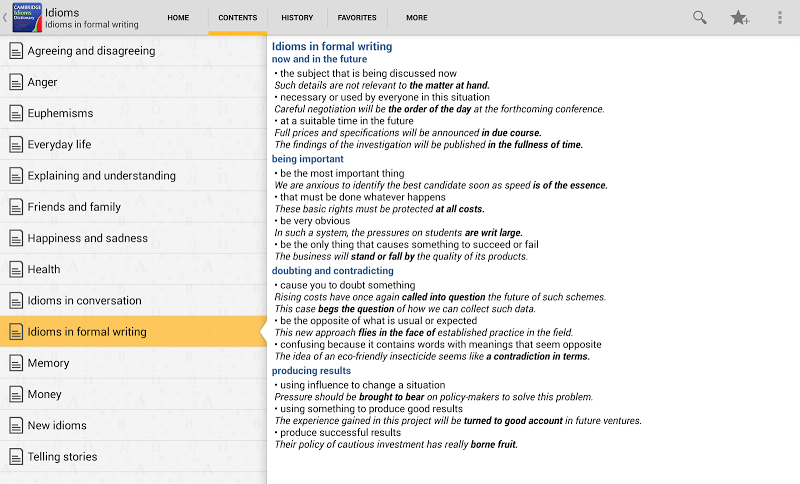This screenshot has height=484, width=800.
Task: Click document icon beside Happiness and sadness
Action: (16, 238)
